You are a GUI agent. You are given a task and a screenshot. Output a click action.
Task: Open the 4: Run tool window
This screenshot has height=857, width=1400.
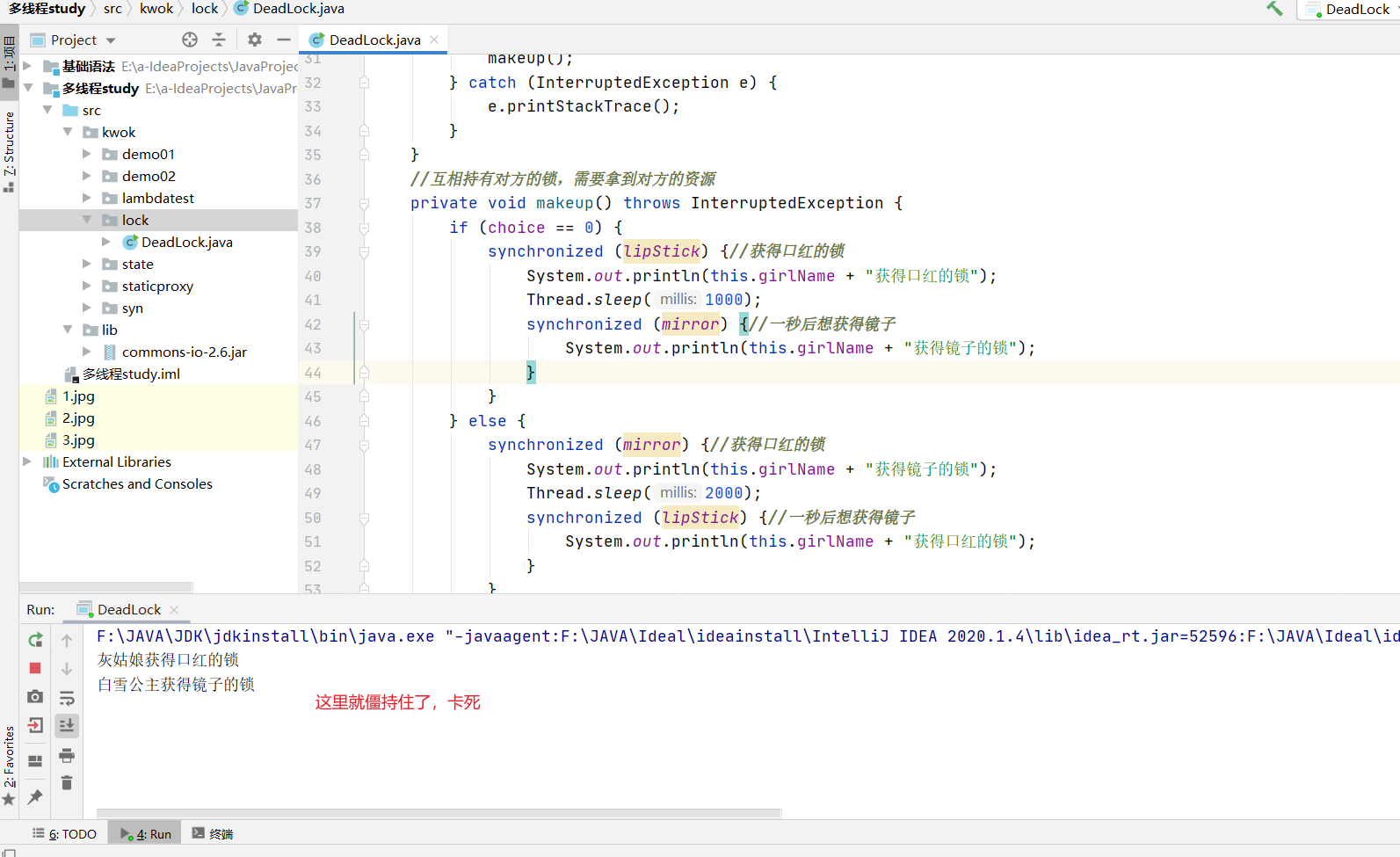[146, 833]
